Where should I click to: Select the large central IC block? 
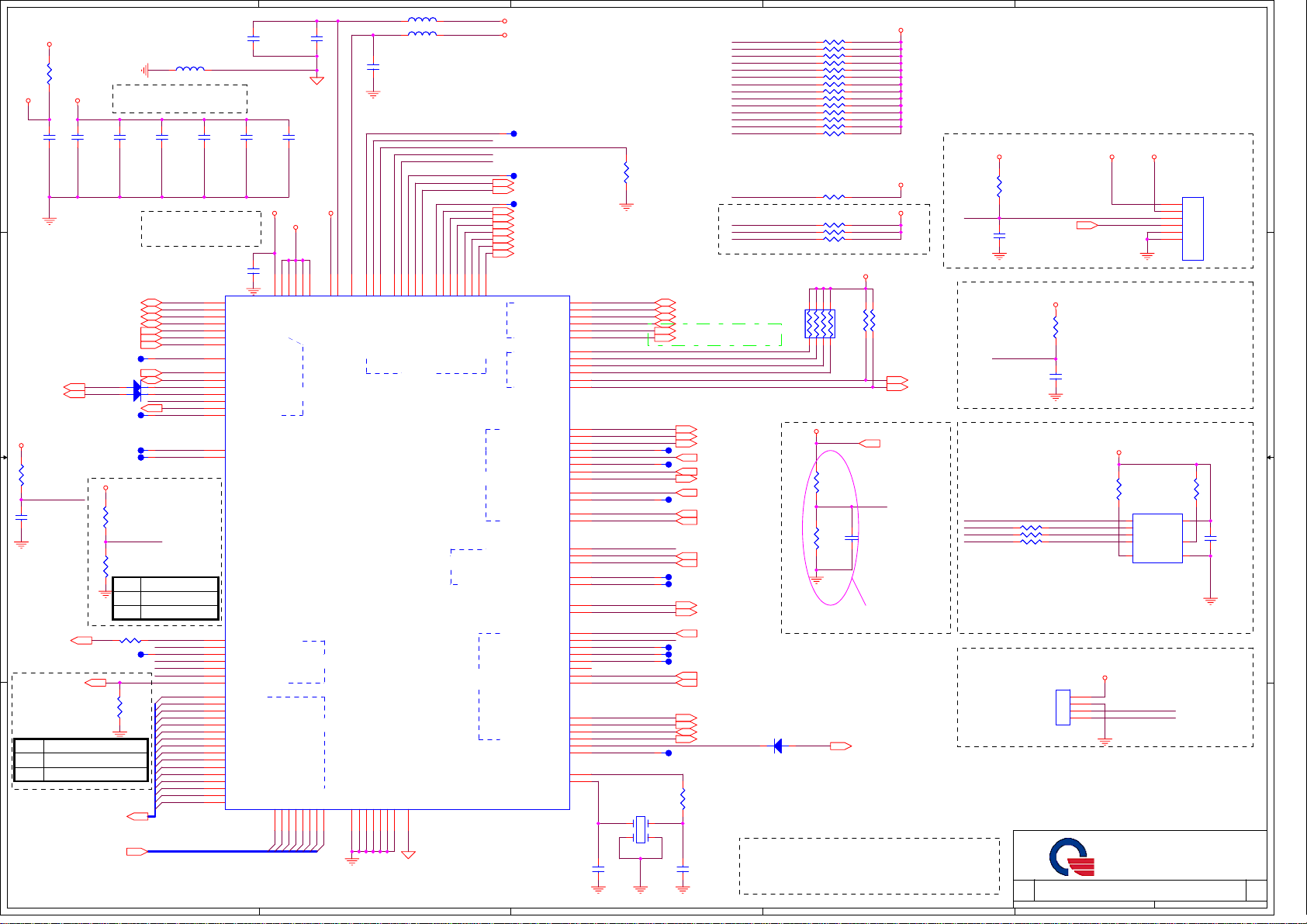397,552
